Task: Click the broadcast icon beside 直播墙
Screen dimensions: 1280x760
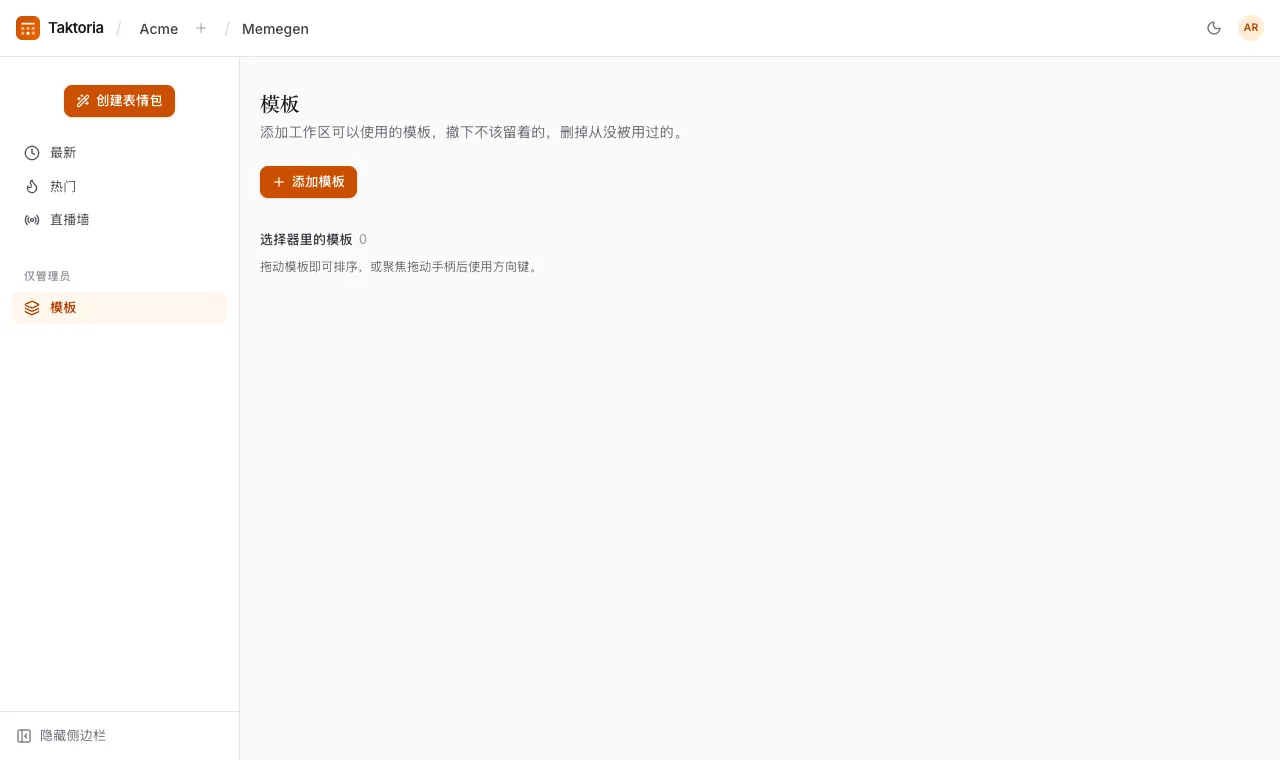Action: point(32,220)
